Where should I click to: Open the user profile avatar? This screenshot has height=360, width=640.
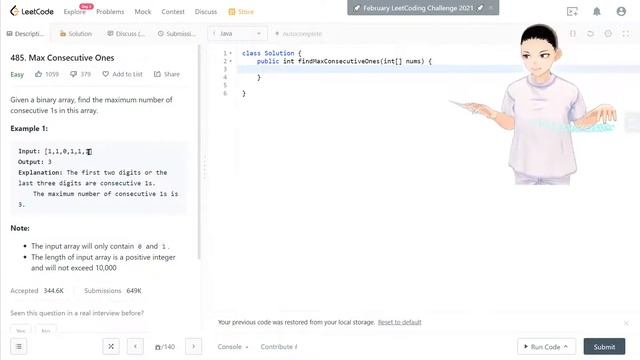click(621, 11)
